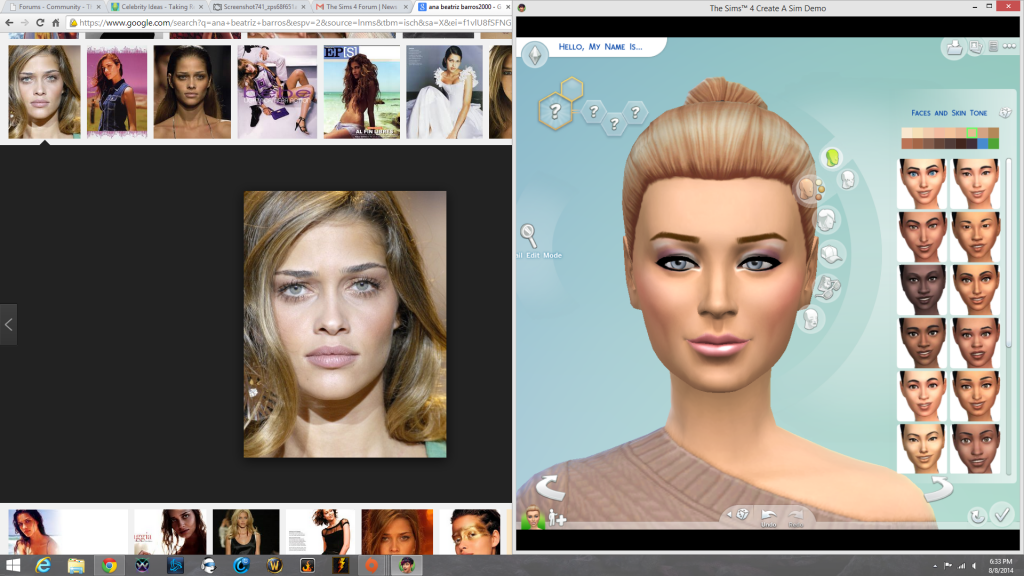
Task: Click the magnifying glass Detail Edit Mode icon
Action: coord(529,235)
